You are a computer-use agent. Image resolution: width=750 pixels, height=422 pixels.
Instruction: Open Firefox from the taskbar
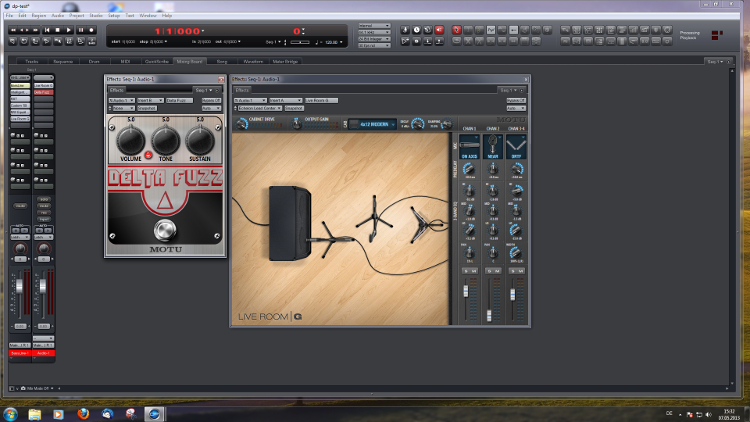point(83,414)
